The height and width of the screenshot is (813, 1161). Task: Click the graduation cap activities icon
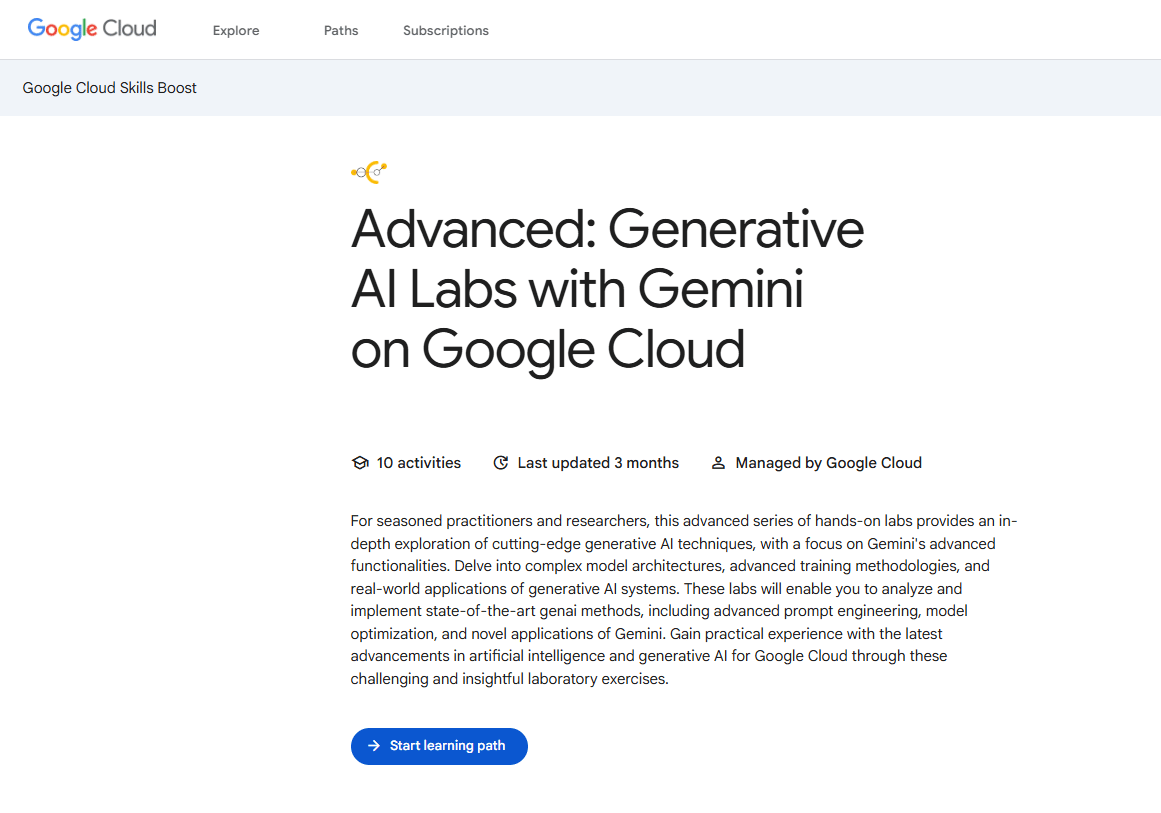coord(360,463)
